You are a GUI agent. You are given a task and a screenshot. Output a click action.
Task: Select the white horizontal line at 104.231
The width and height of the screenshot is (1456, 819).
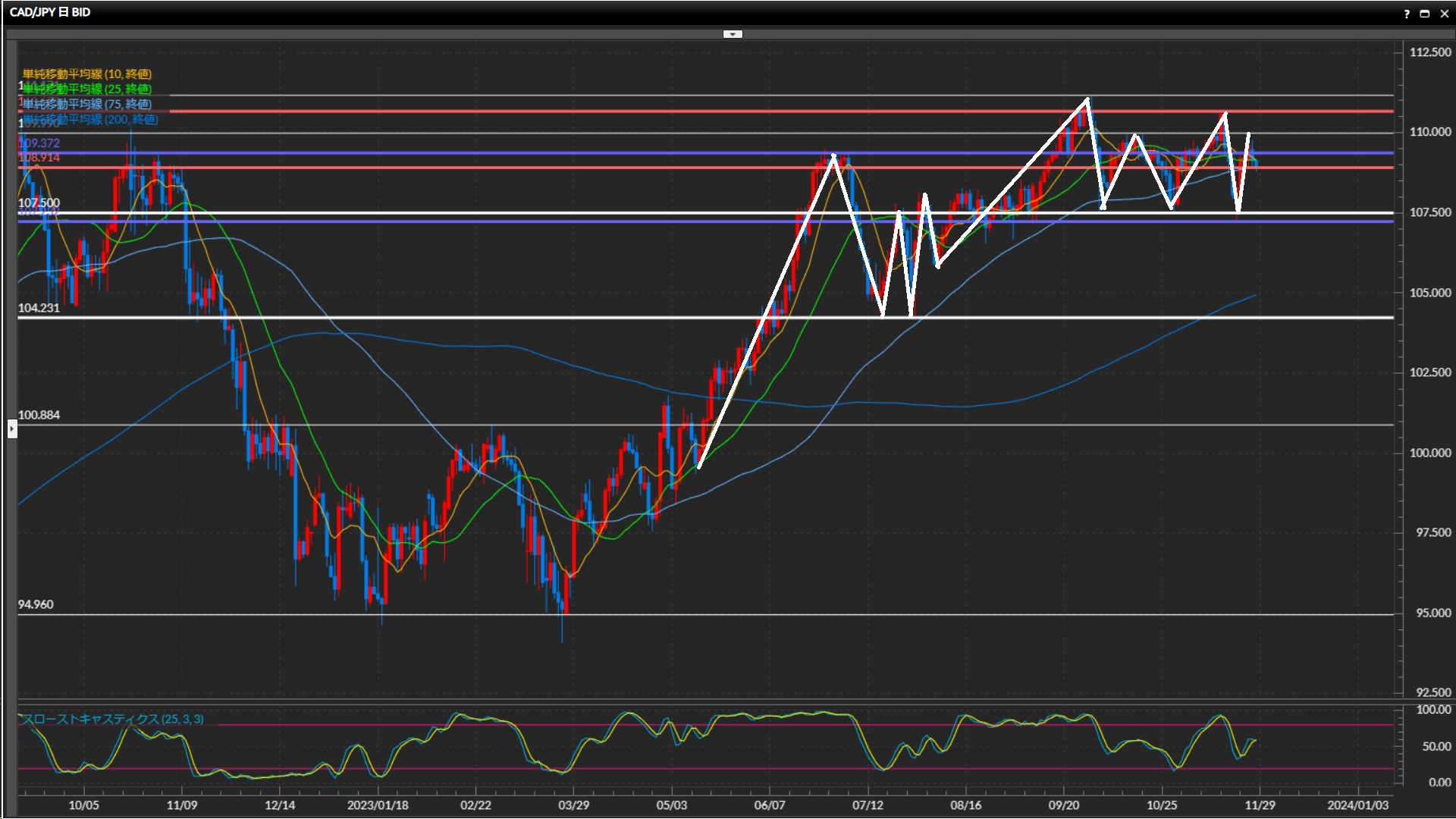(x=455, y=317)
